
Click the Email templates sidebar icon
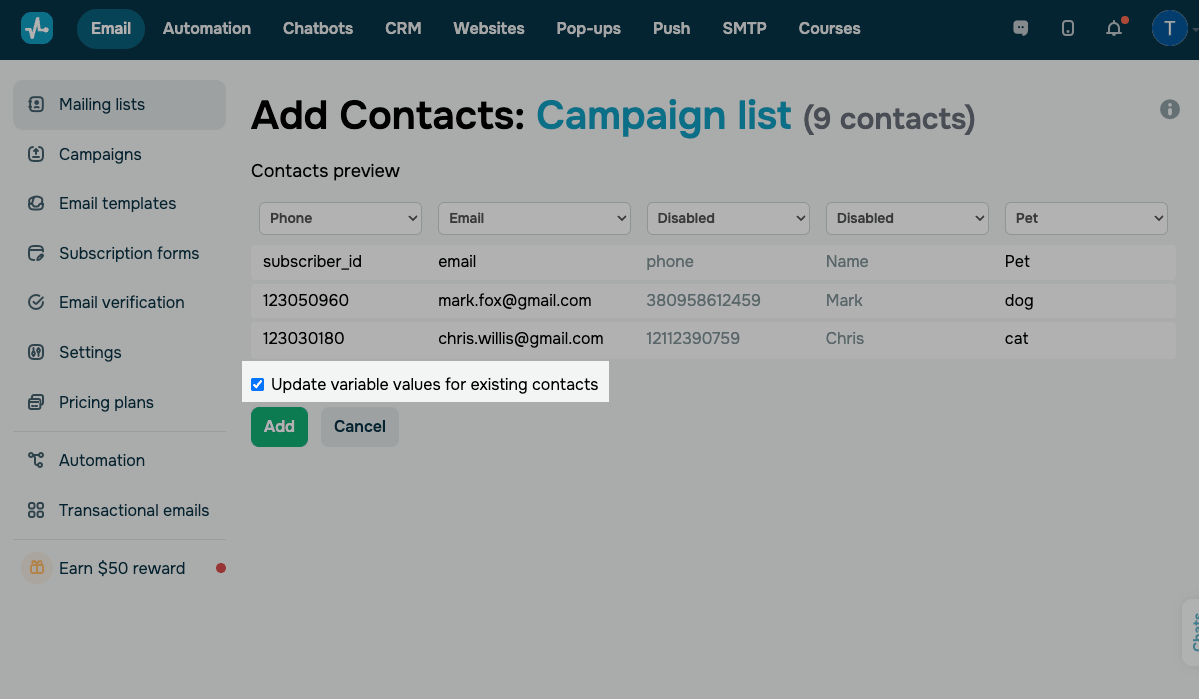(37, 203)
